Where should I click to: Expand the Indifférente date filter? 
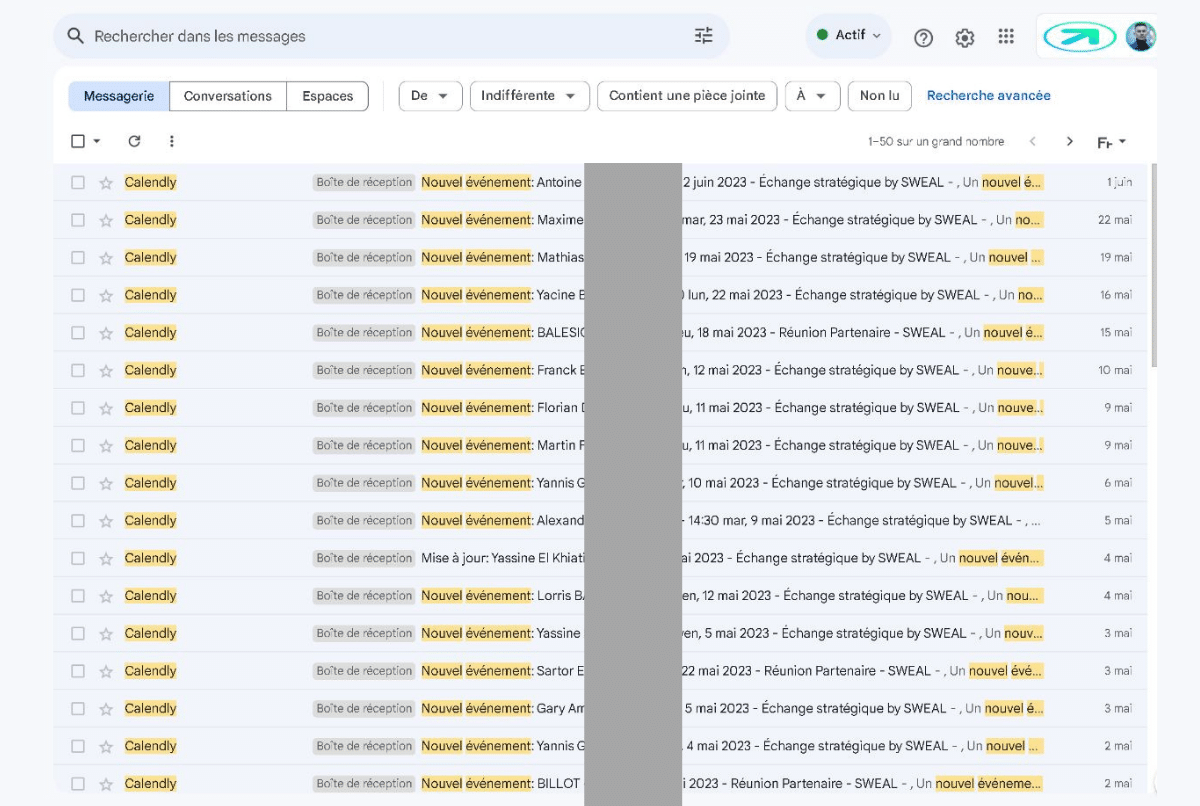pyautogui.click(x=528, y=96)
